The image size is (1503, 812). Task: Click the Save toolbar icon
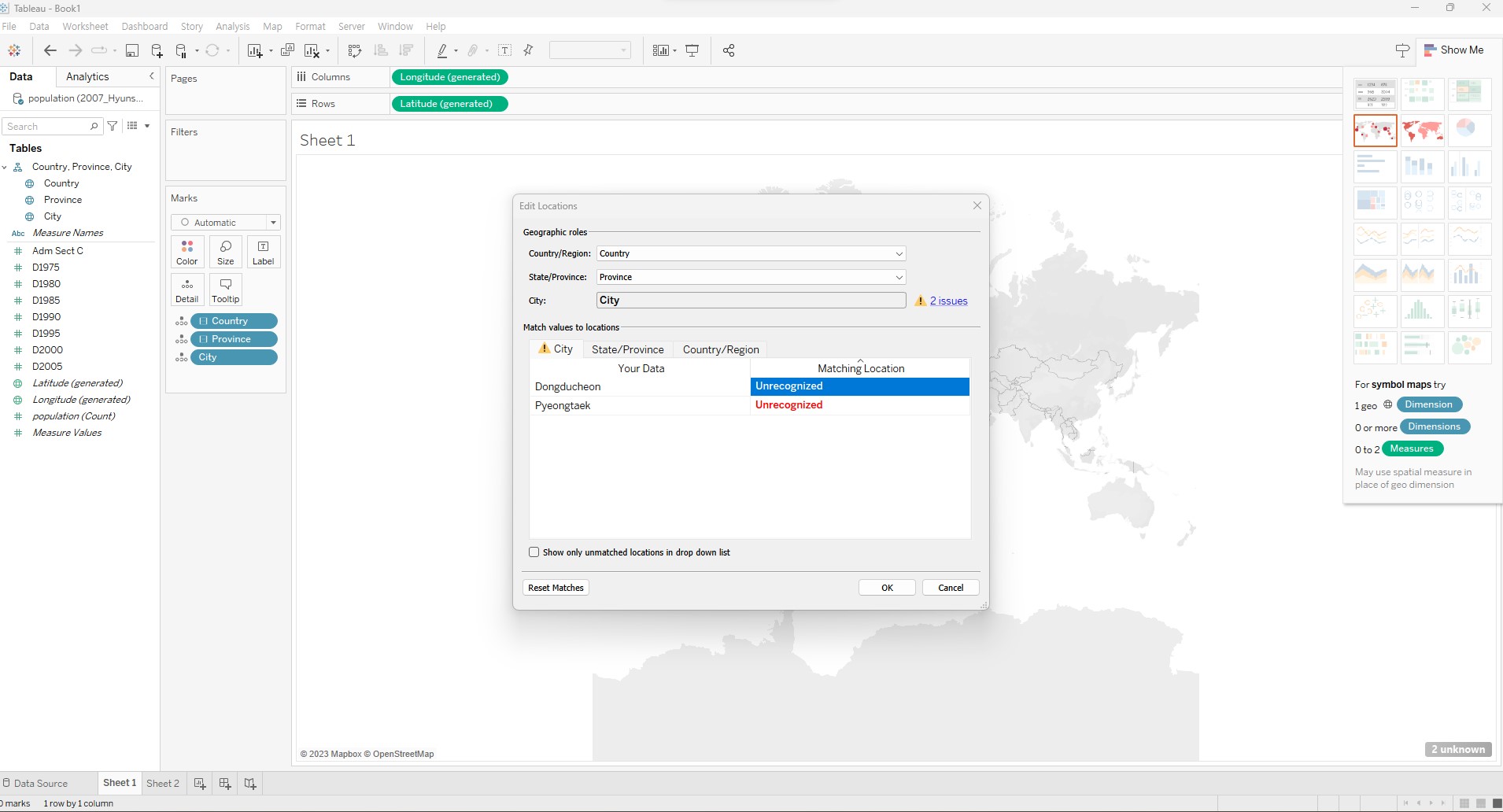tap(132, 50)
